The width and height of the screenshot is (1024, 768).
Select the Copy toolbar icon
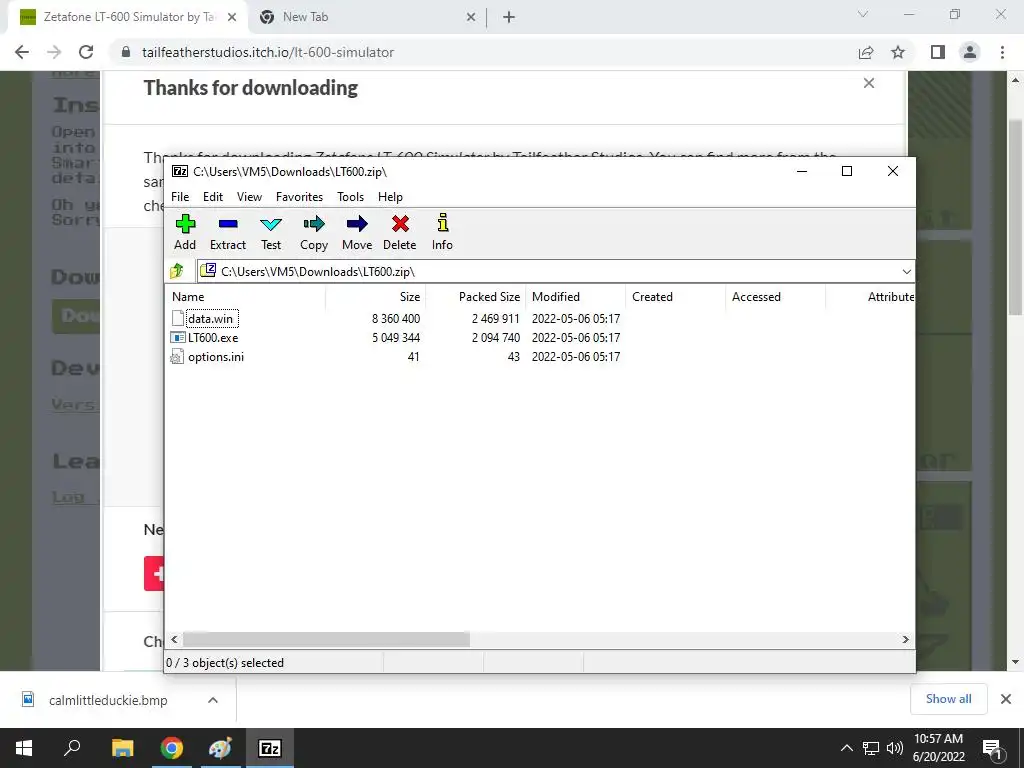313,224
